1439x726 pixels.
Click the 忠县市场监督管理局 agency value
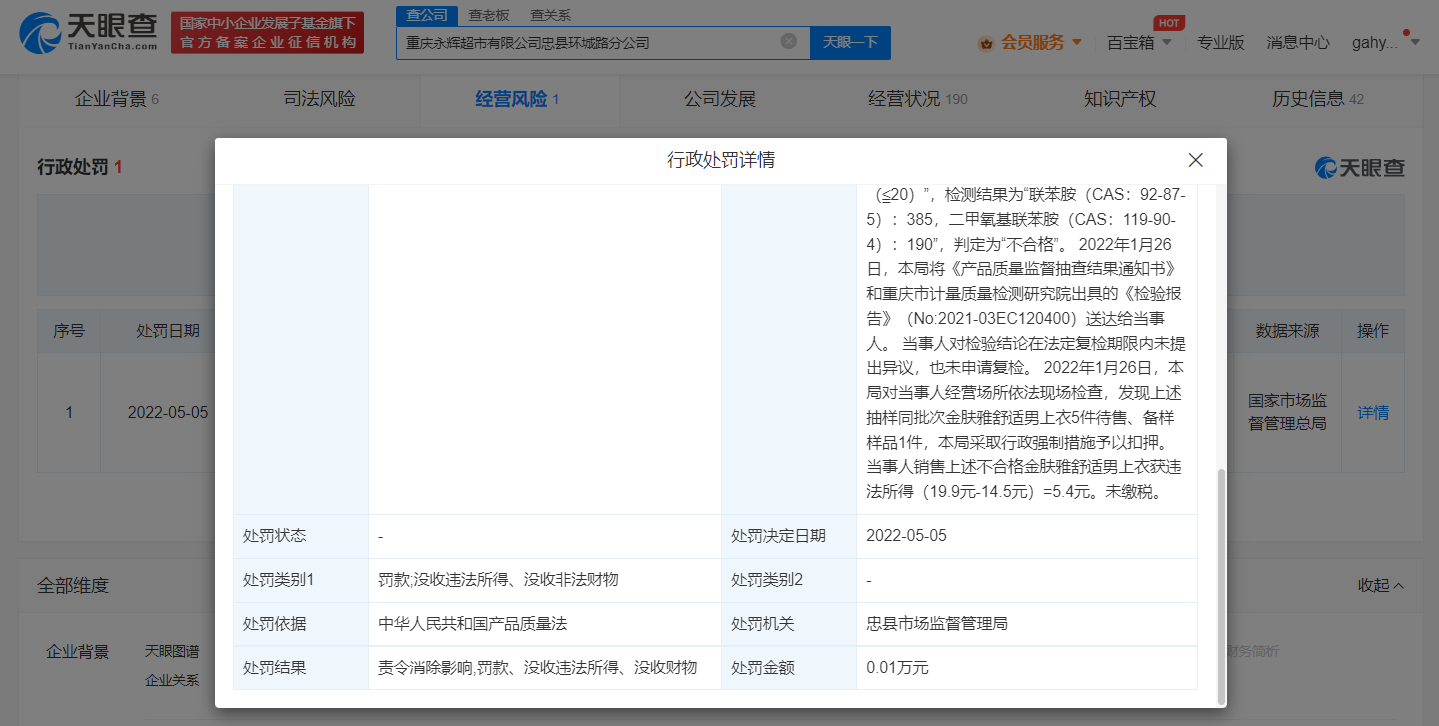point(937,624)
